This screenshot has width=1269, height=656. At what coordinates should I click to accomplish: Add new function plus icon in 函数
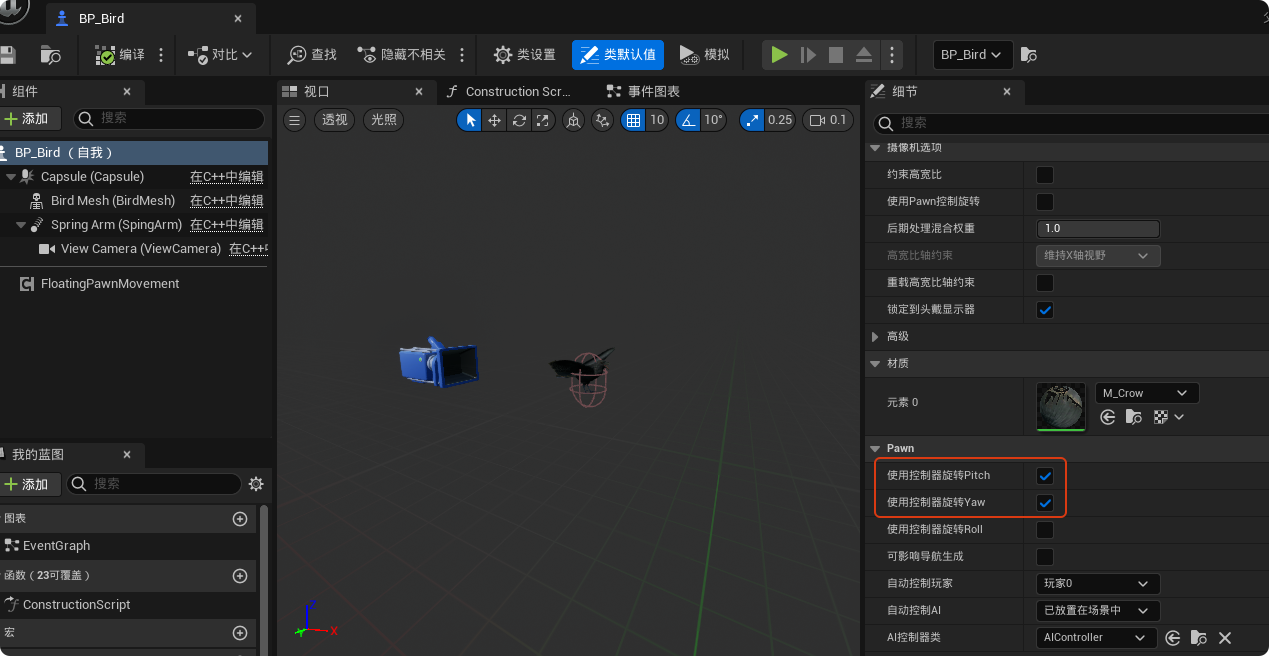[240, 576]
